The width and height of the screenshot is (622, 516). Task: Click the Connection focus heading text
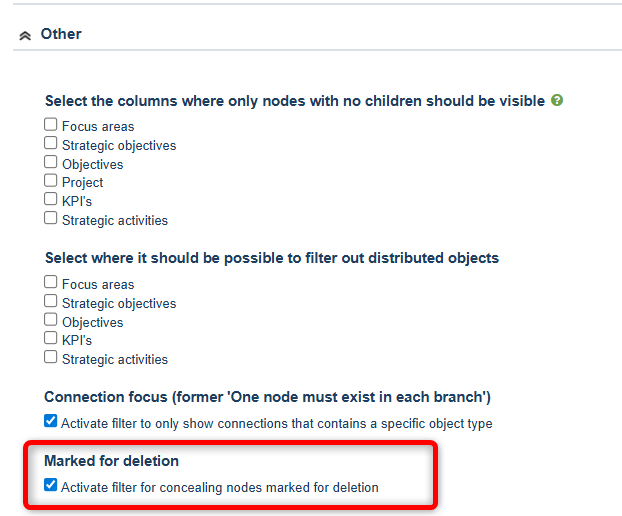pos(267,397)
